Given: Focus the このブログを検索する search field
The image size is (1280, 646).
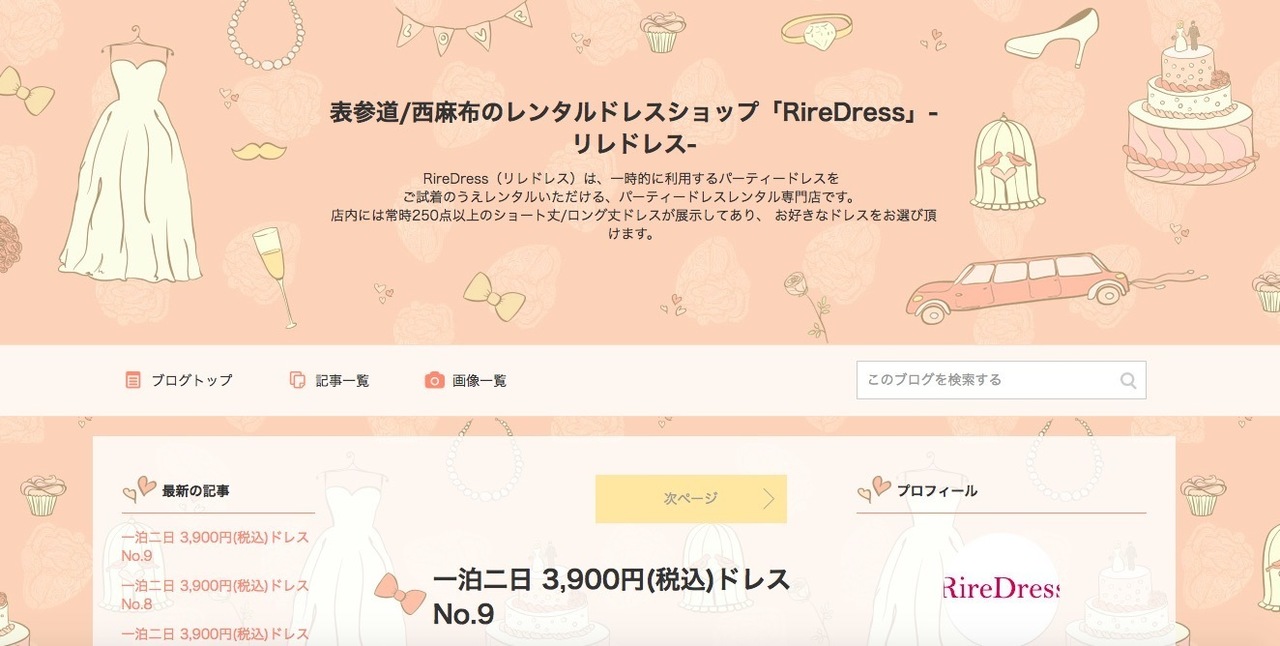Looking at the screenshot, I should click(1001, 380).
